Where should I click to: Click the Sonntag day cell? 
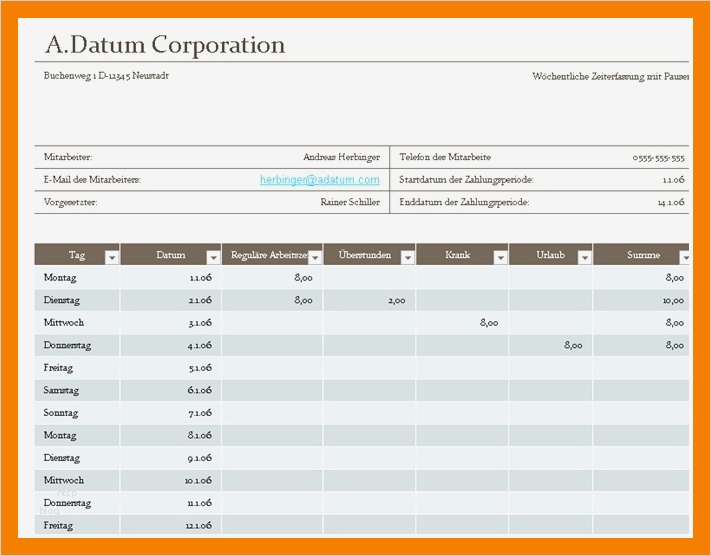click(77, 413)
